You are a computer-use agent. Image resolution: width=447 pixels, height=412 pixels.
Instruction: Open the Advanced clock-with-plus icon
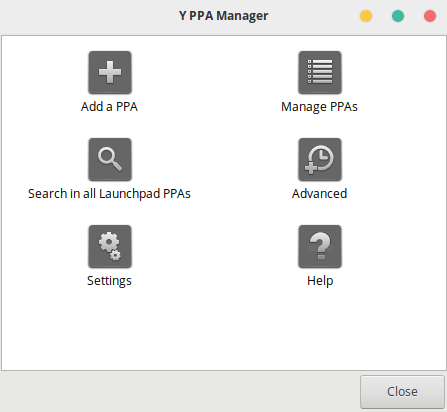point(320,159)
